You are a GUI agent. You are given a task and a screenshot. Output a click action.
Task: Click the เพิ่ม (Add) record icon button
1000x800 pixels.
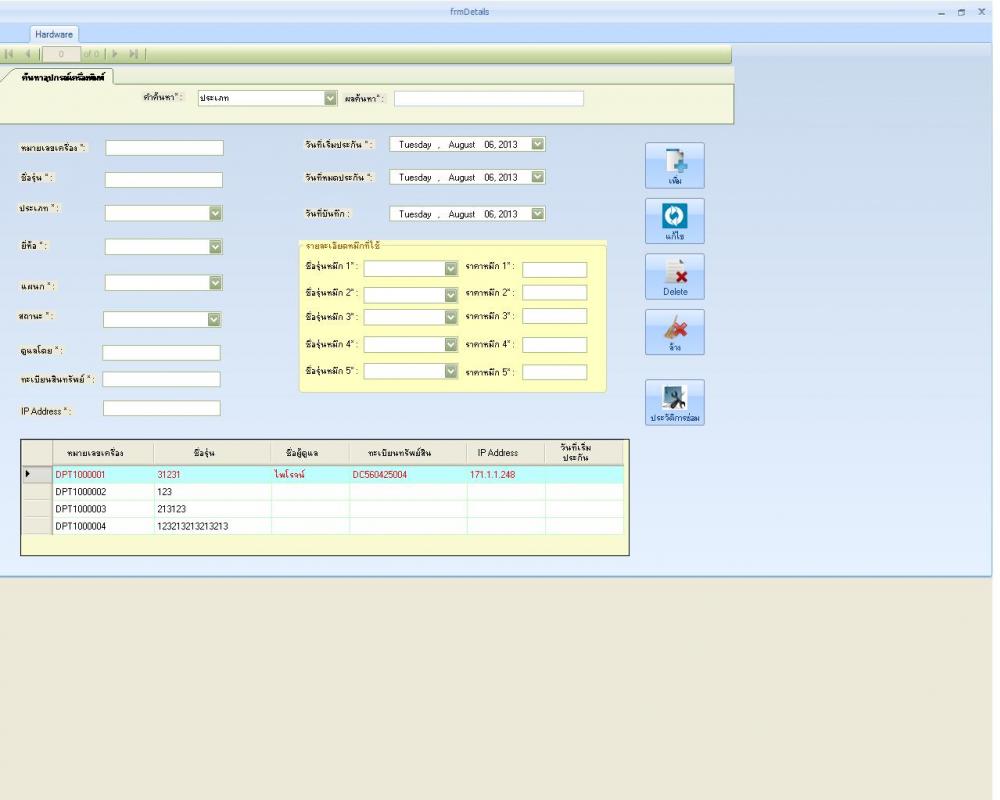pos(675,165)
